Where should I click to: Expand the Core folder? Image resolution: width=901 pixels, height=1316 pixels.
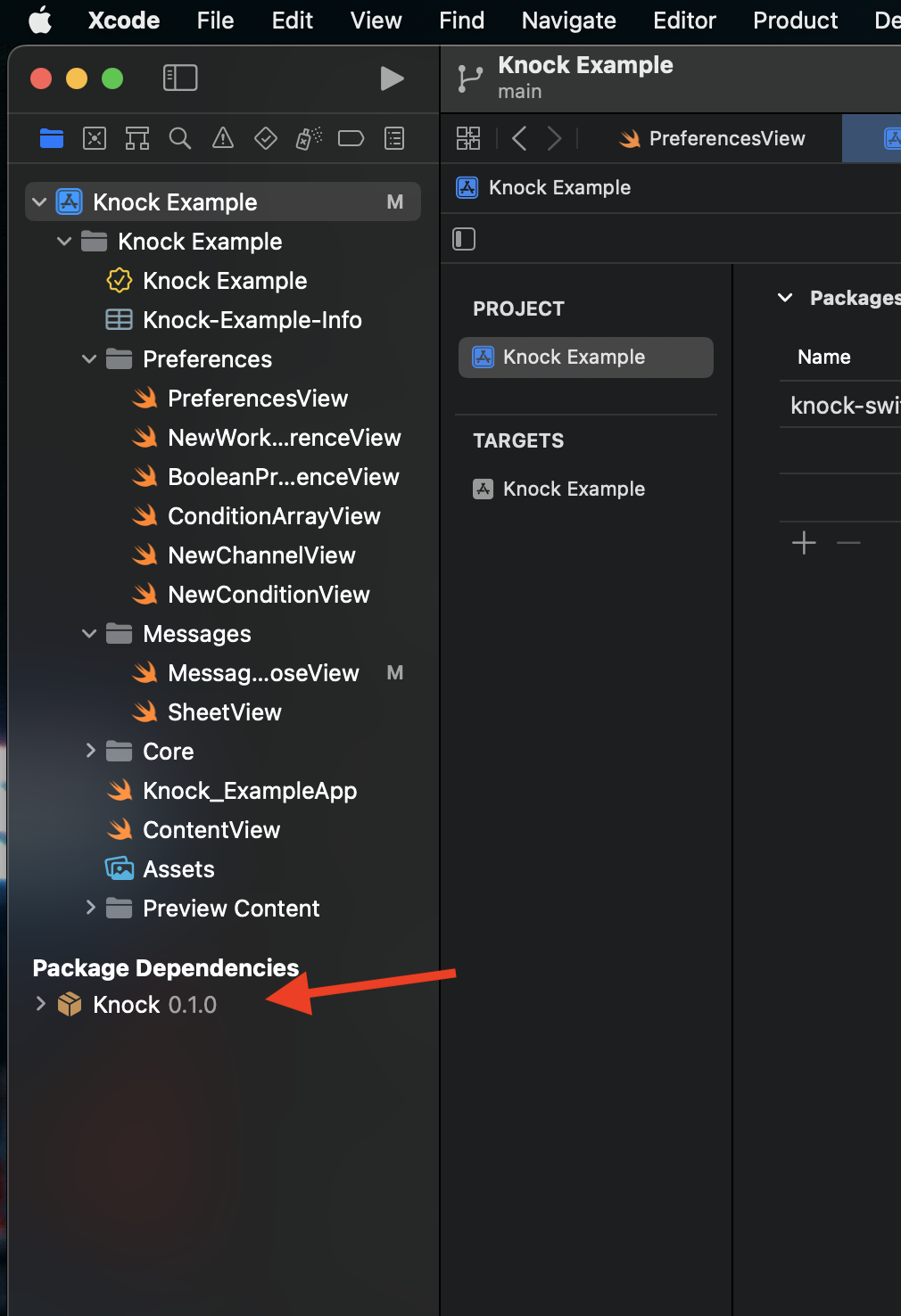click(90, 751)
